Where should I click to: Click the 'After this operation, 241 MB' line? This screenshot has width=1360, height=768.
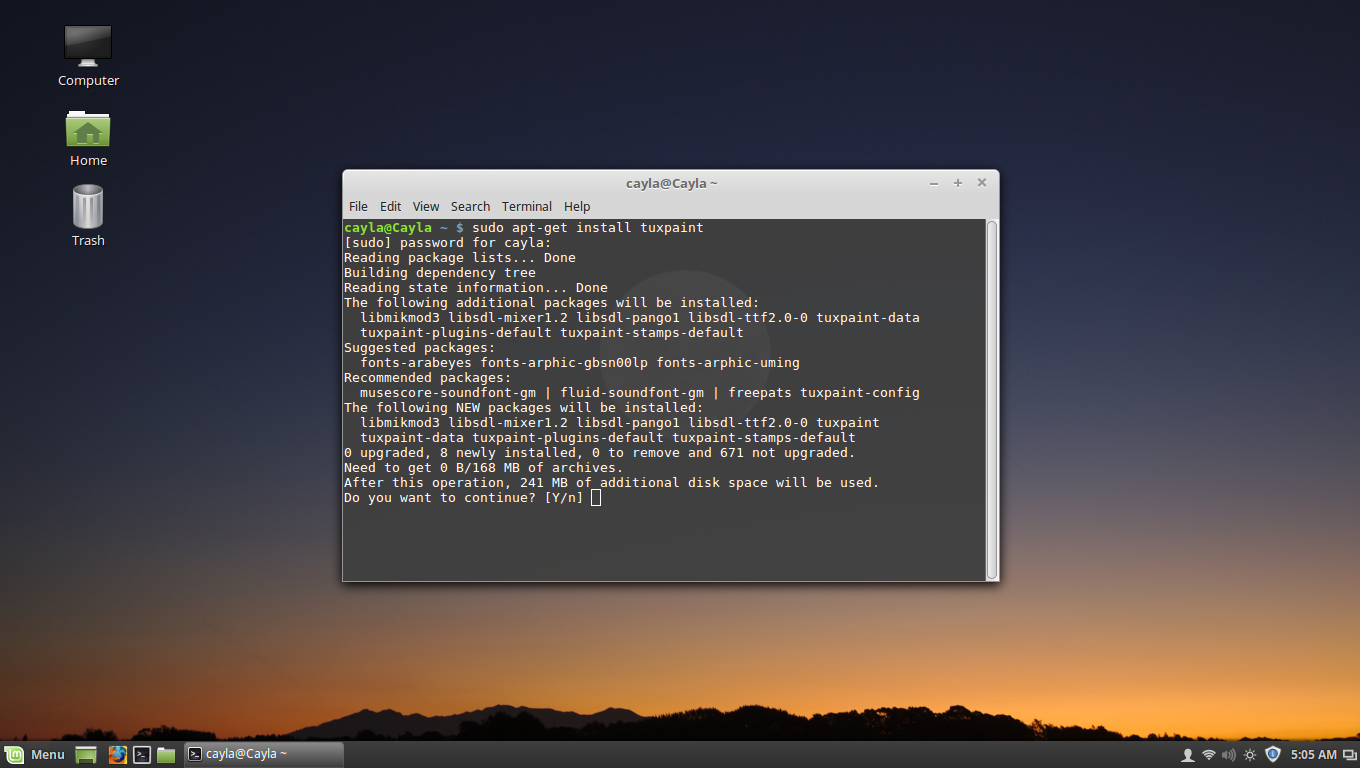click(x=612, y=482)
